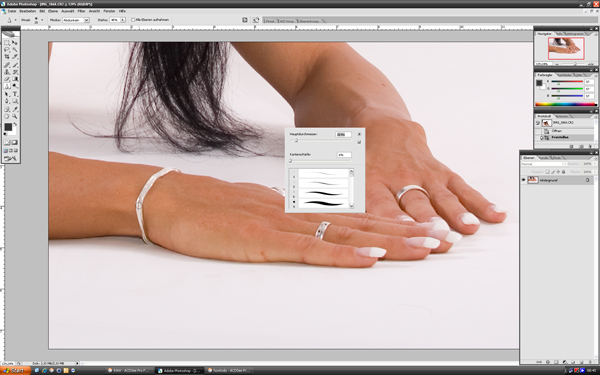Select the Move tool

15,42
